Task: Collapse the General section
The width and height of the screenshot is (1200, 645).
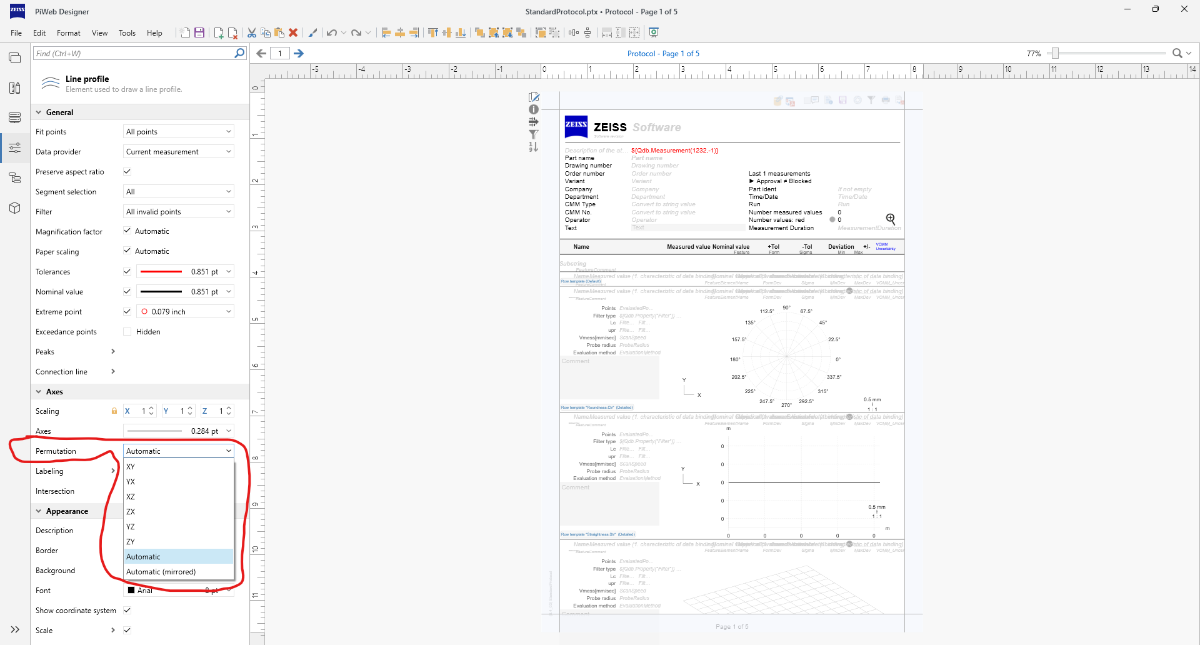Action: [x=39, y=112]
